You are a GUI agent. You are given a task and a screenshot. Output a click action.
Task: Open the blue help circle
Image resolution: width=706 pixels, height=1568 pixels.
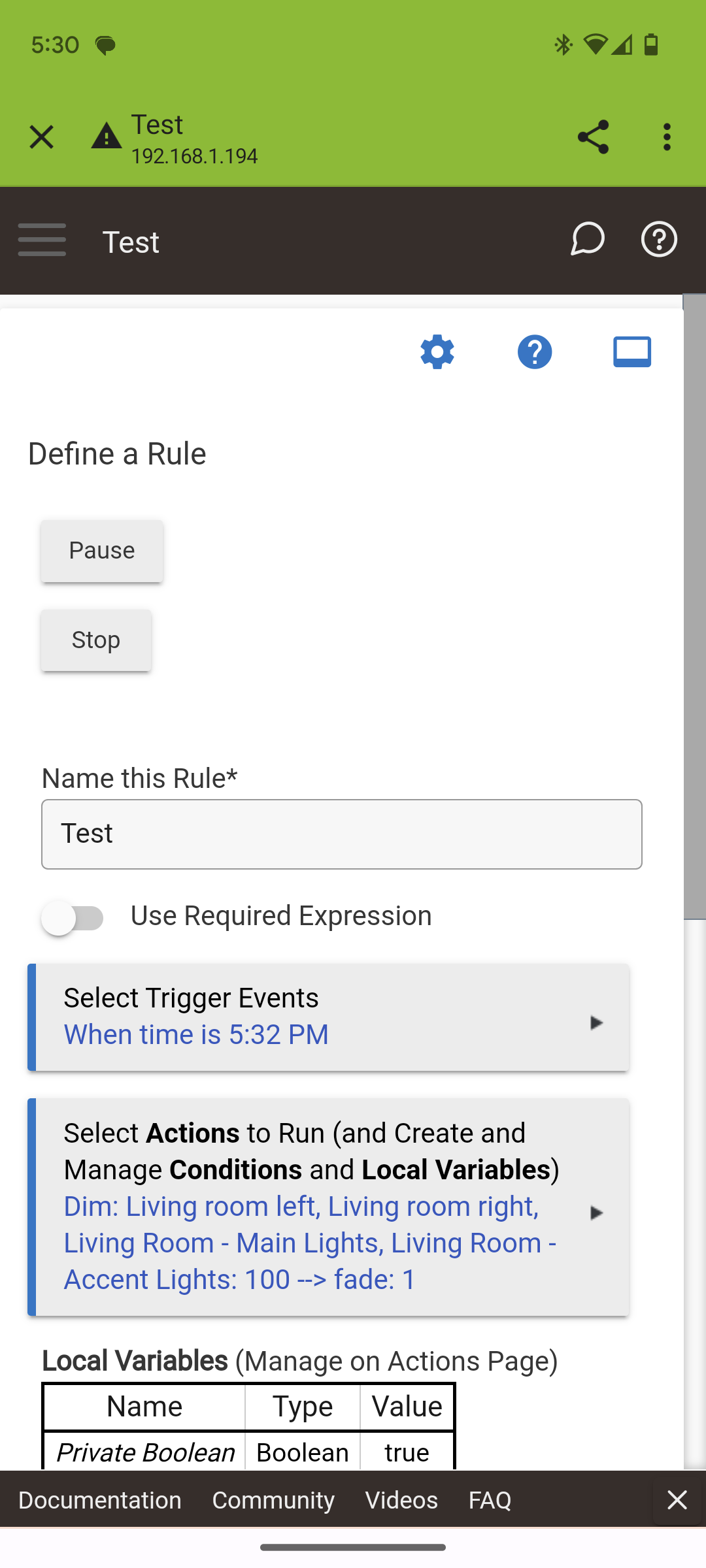pyautogui.click(x=534, y=351)
